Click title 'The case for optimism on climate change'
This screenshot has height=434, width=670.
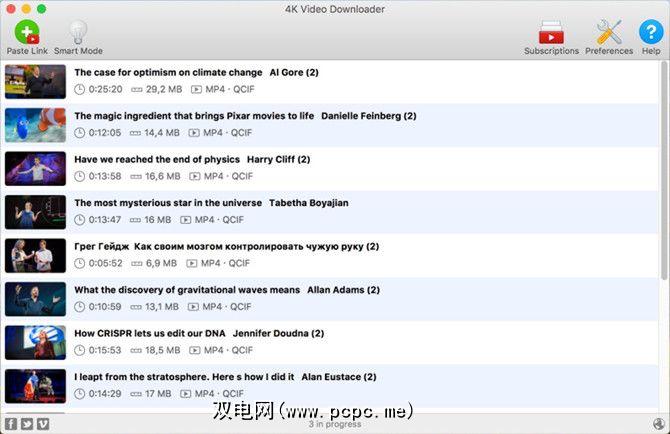pyautogui.click(x=168, y=73)
